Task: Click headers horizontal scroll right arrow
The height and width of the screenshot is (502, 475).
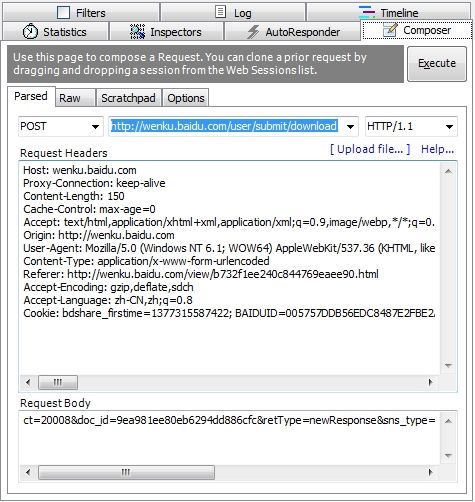Action: [x=430, y=382]
